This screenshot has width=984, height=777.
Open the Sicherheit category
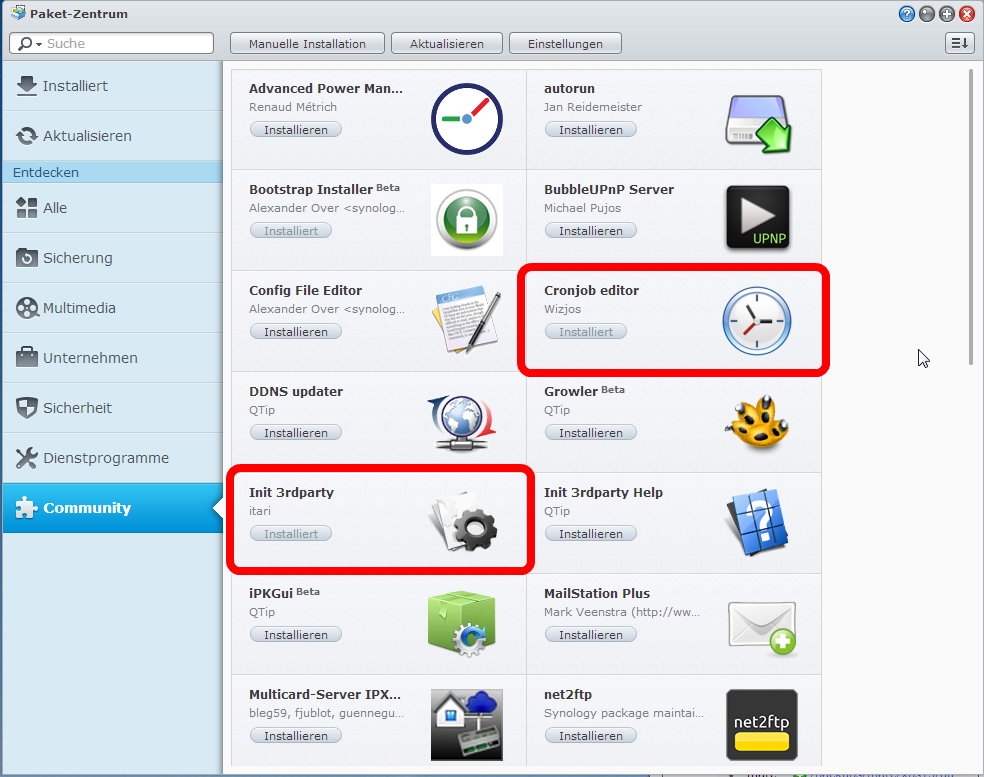(112, 408)
